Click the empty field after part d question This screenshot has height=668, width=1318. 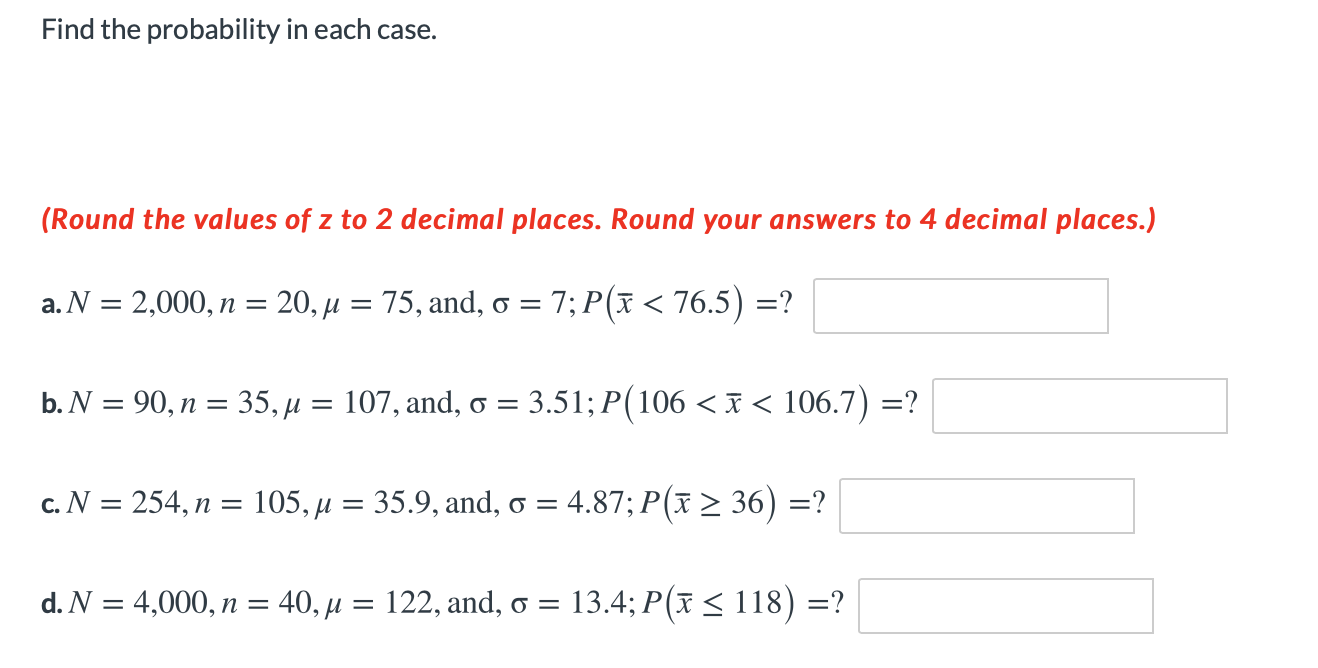point(1005,605)
